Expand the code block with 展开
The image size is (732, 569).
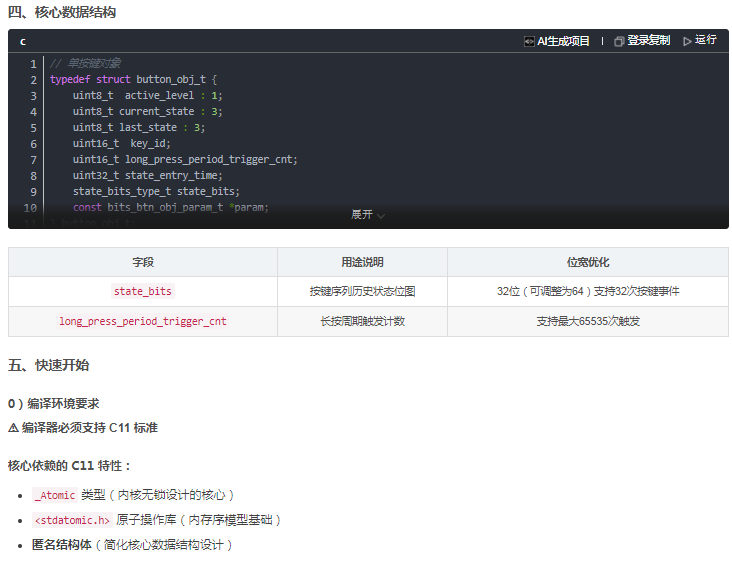coord(362,214)
